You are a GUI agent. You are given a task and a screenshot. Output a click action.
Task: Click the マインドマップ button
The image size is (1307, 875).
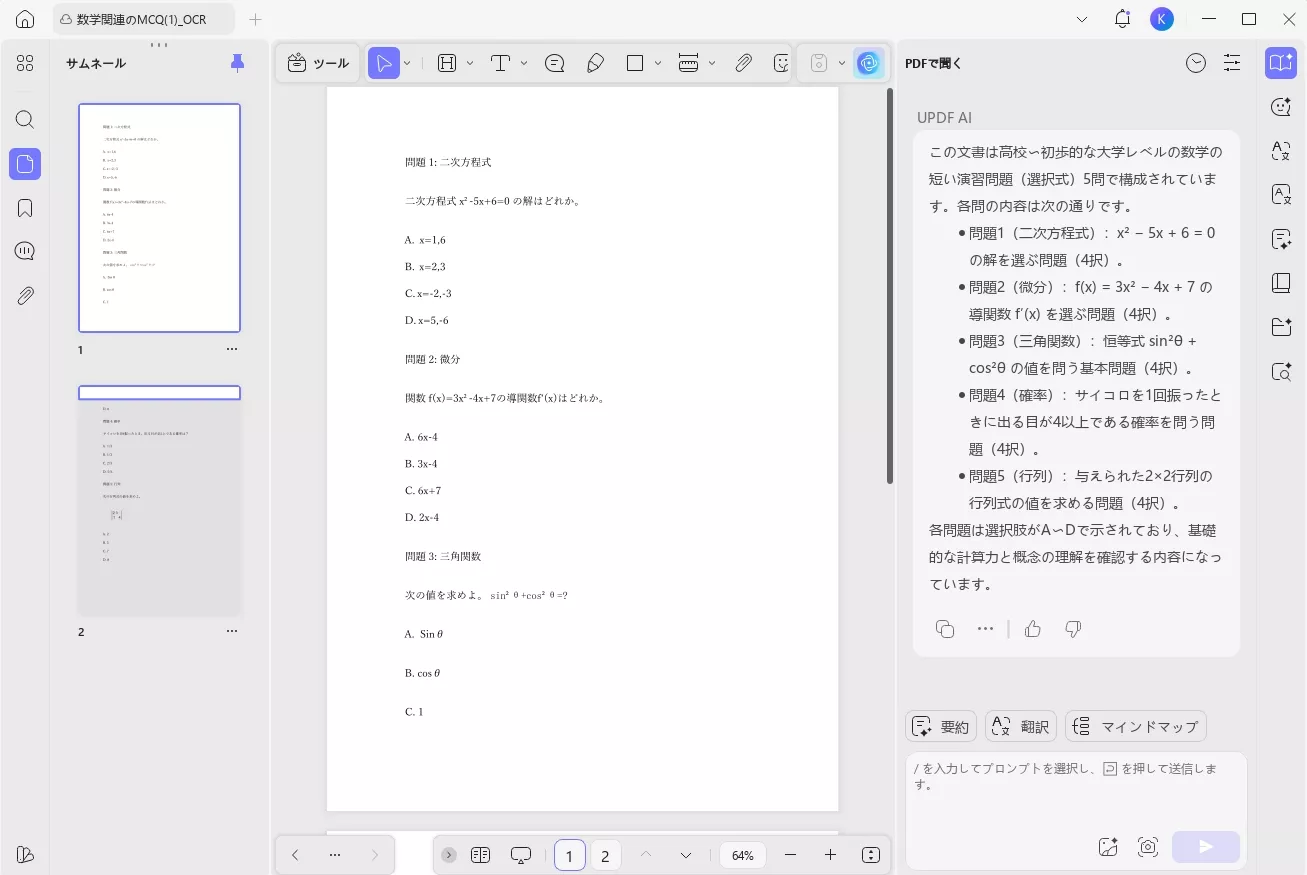click(x=1136, y=727)
